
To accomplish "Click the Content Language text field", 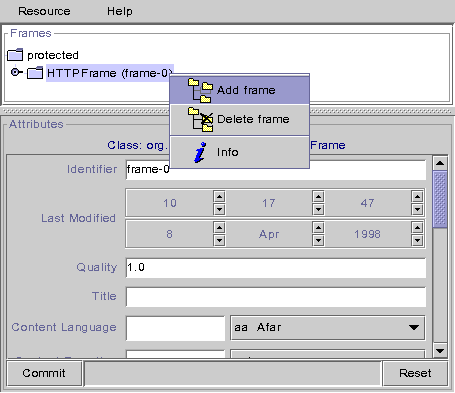I will pyautogui.click(x=175, y=328).
